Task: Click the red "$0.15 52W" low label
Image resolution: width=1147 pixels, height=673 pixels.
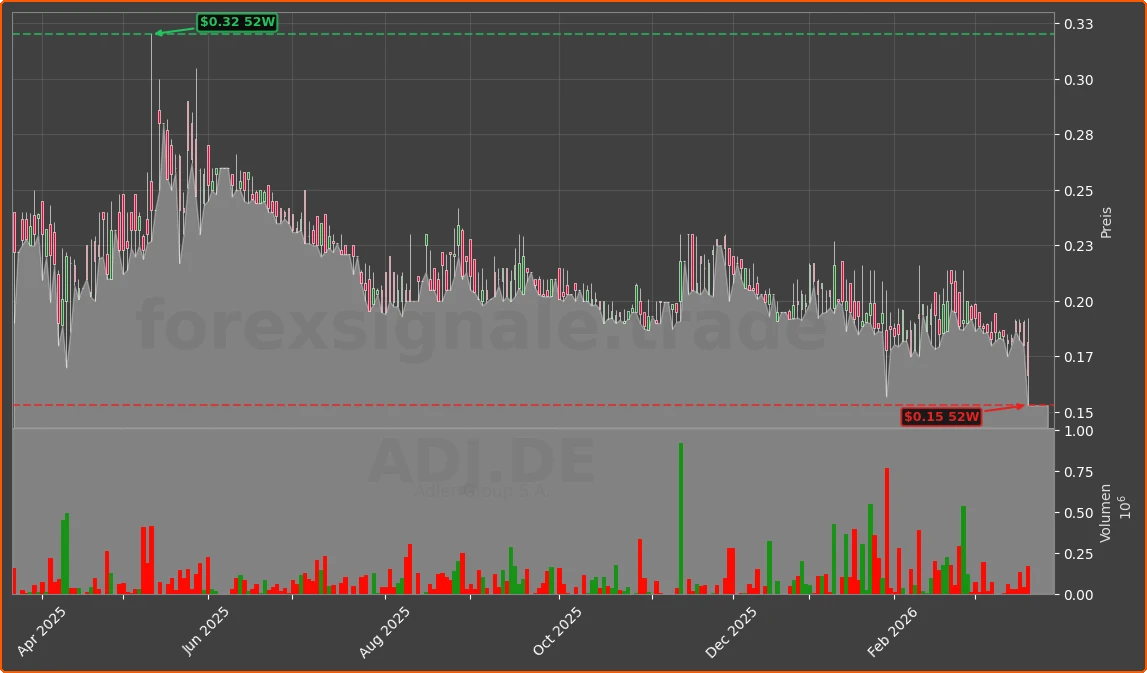Action: tap(941, 417)
